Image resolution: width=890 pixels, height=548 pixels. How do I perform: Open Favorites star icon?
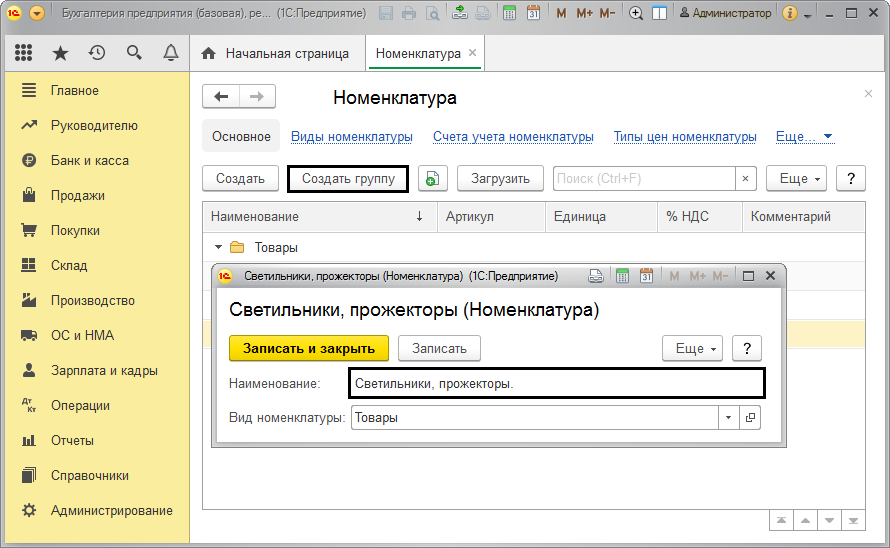point(60,53)
